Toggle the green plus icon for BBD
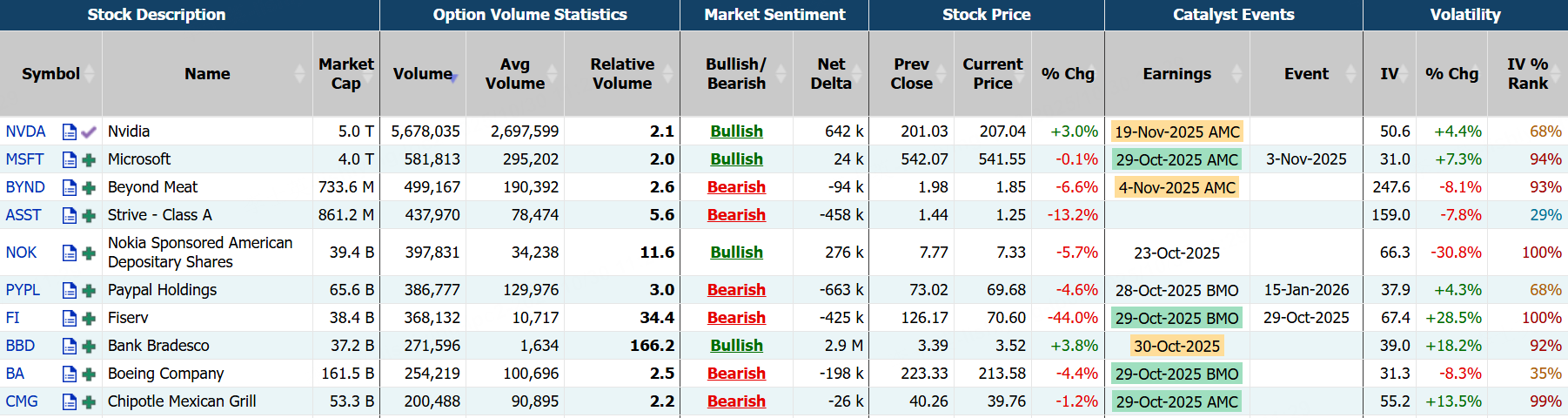This screenshot has height=418, width=1568. click(89, 347)
